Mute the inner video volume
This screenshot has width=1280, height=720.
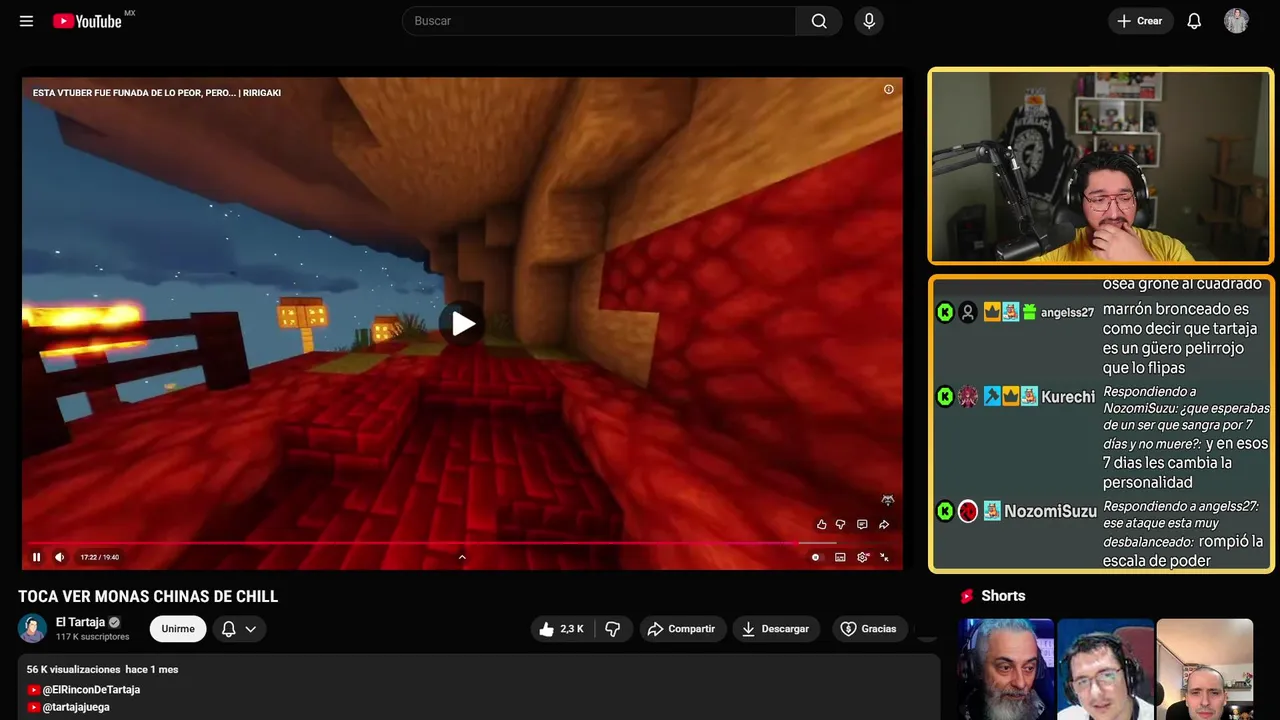[59, 557]
